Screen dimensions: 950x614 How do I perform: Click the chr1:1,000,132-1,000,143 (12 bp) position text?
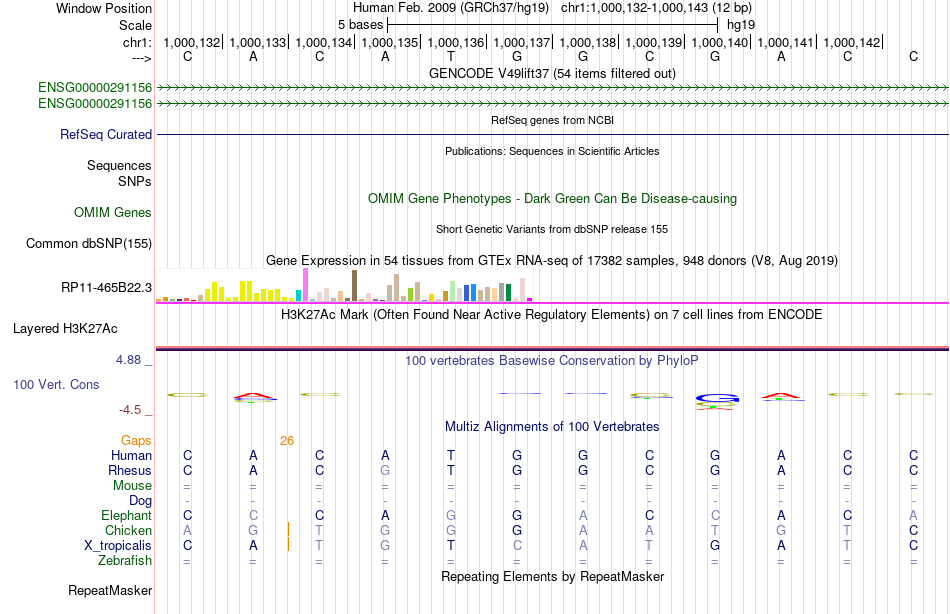(656, 8)
